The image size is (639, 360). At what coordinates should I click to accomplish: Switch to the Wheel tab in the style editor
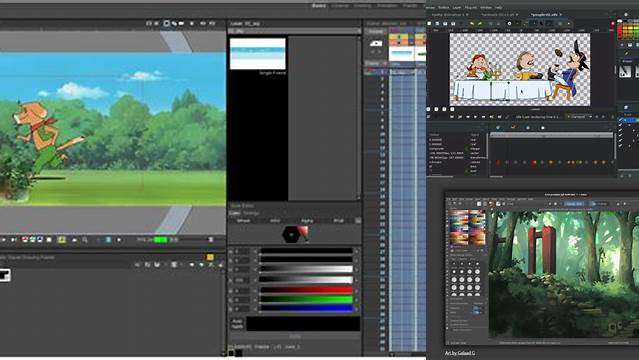(x=243, y=221)
